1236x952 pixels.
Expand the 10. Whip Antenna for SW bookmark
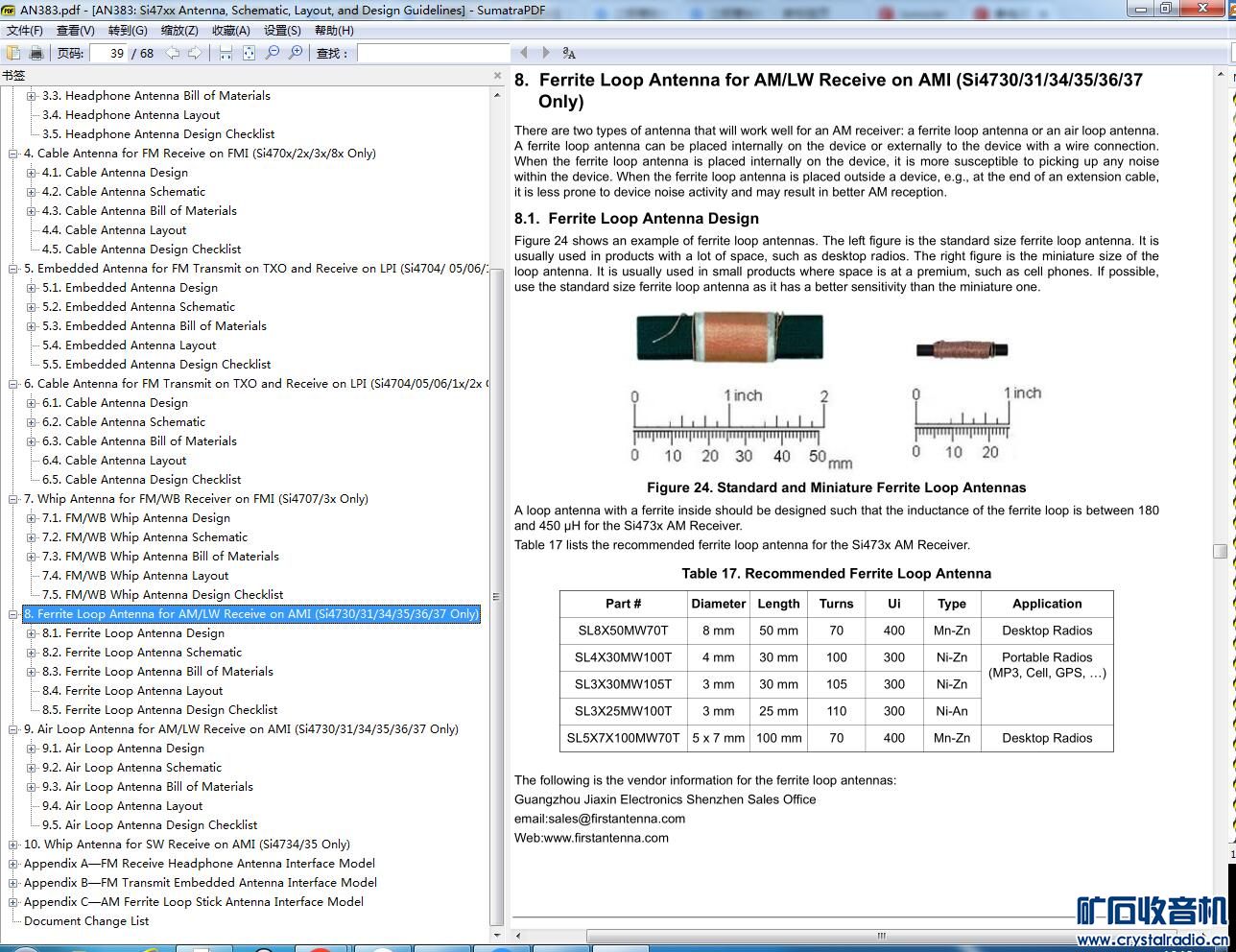click(13, 845)
